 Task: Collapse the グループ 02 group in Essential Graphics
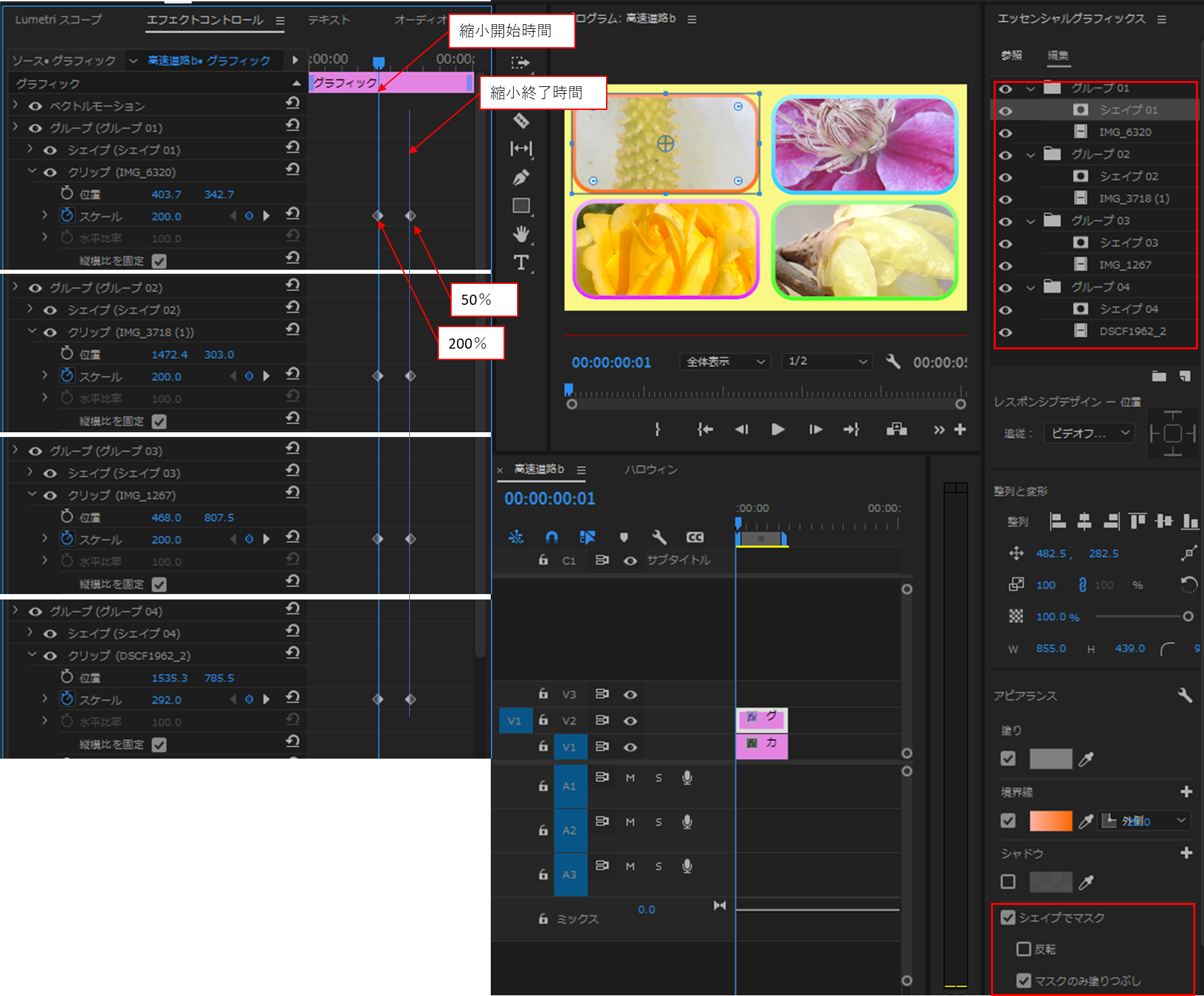tap(1030, 154)
